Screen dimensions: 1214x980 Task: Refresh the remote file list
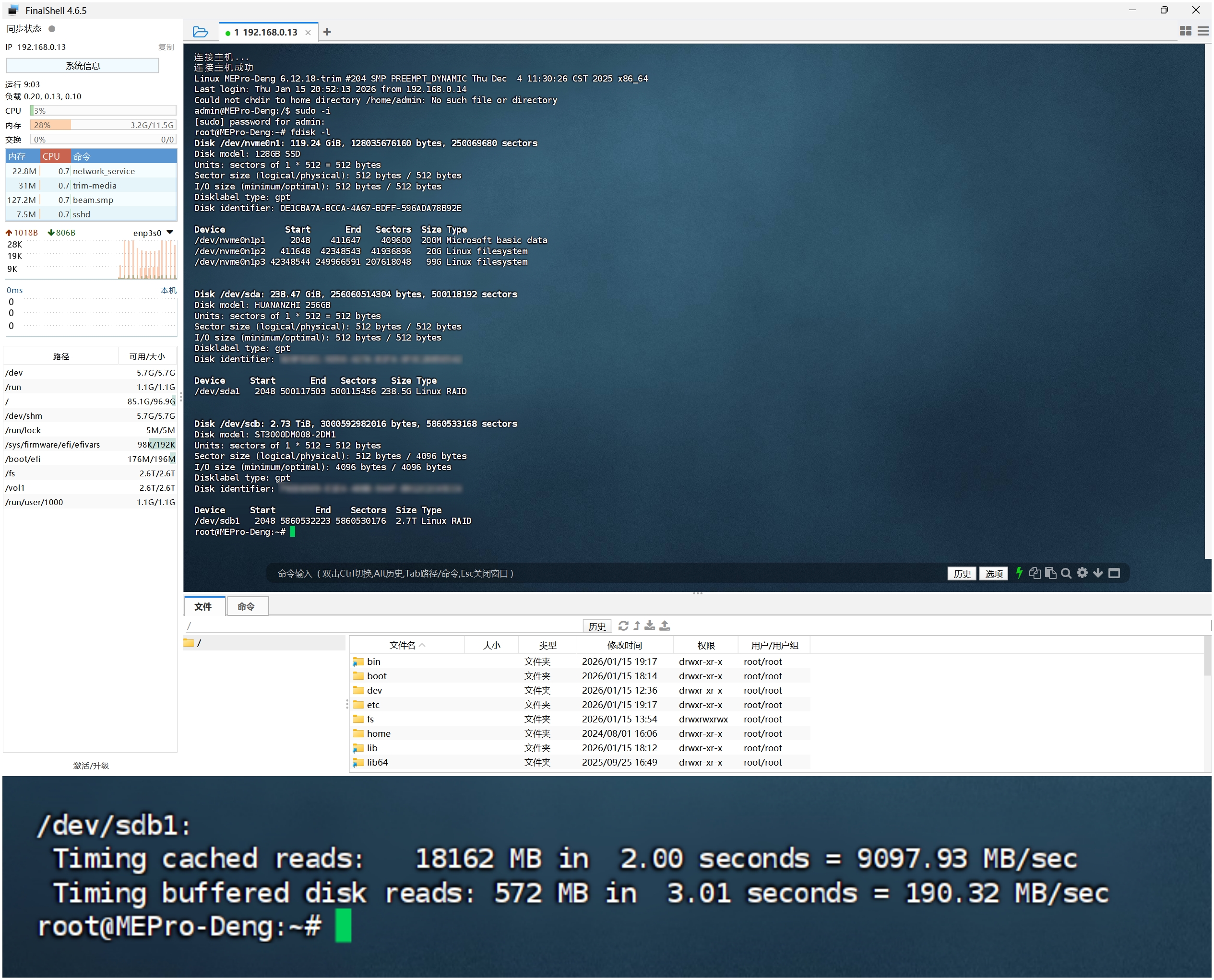tap(623, 626)
